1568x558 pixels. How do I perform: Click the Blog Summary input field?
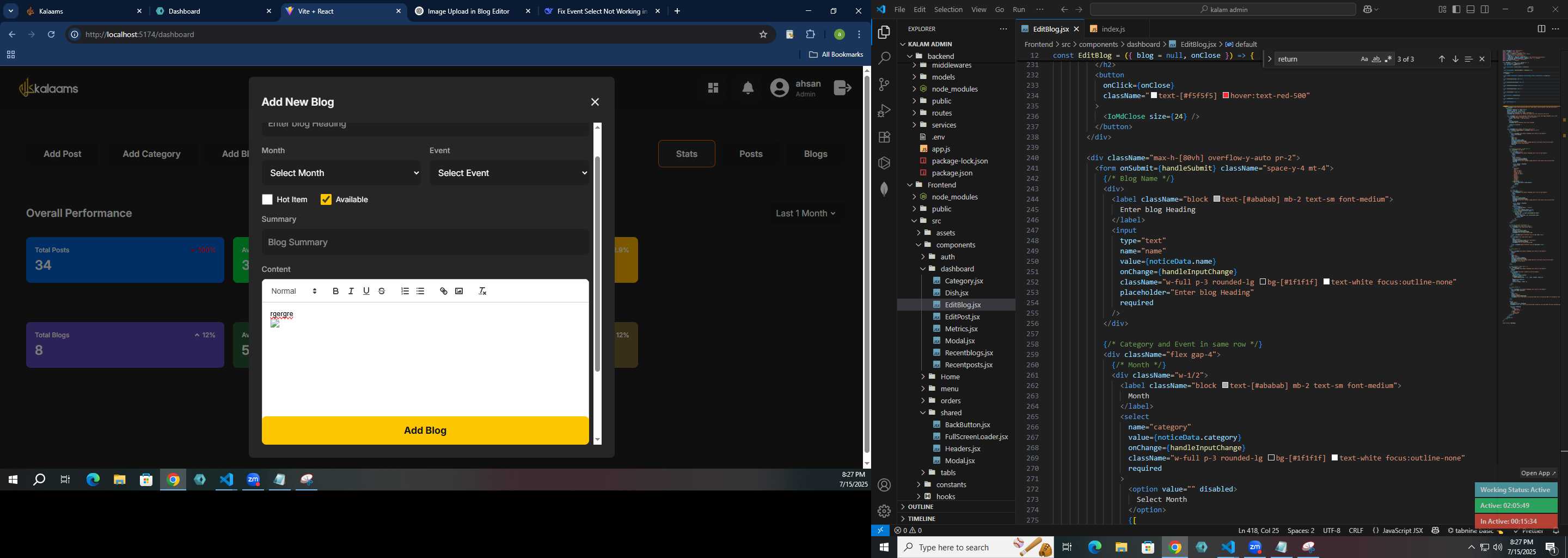tap(425, 242)
